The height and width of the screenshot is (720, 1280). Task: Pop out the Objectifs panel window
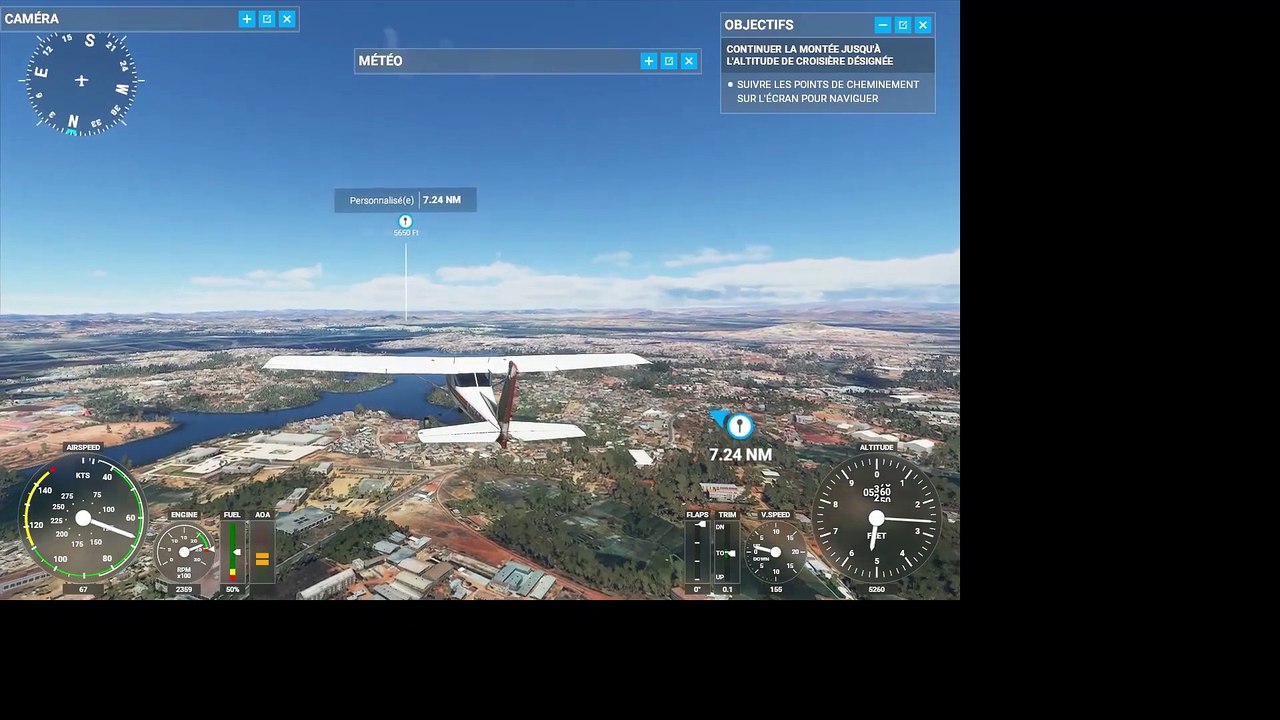[903, 25]
